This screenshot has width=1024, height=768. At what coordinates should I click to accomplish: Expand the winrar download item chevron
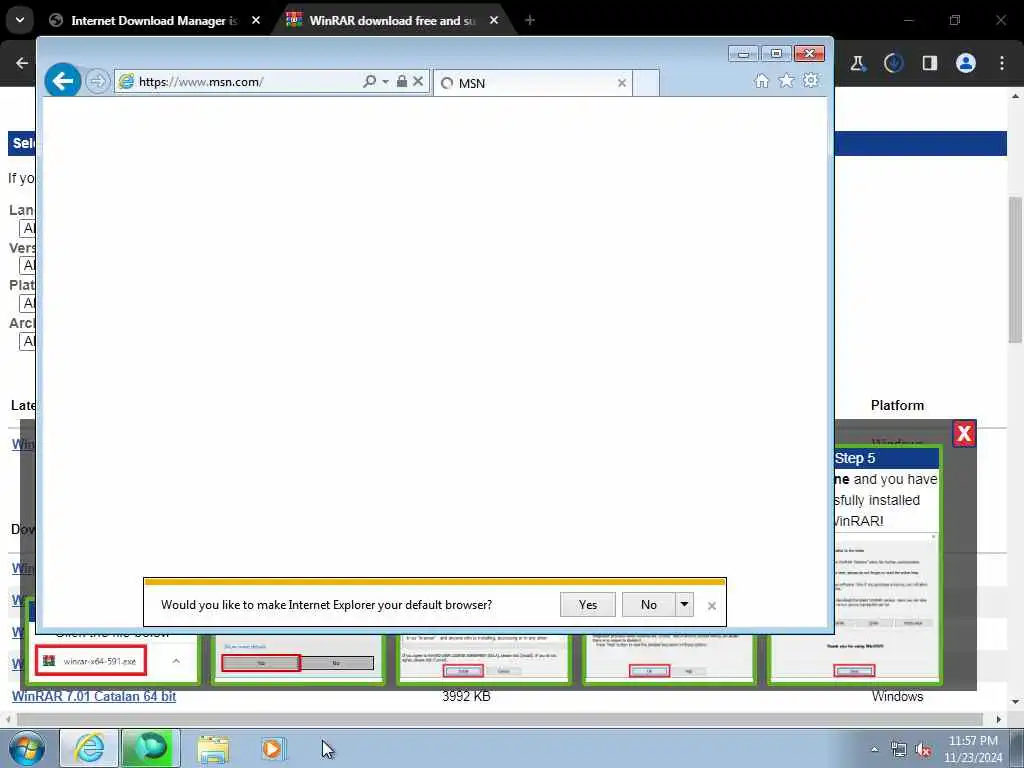(176, 661)
